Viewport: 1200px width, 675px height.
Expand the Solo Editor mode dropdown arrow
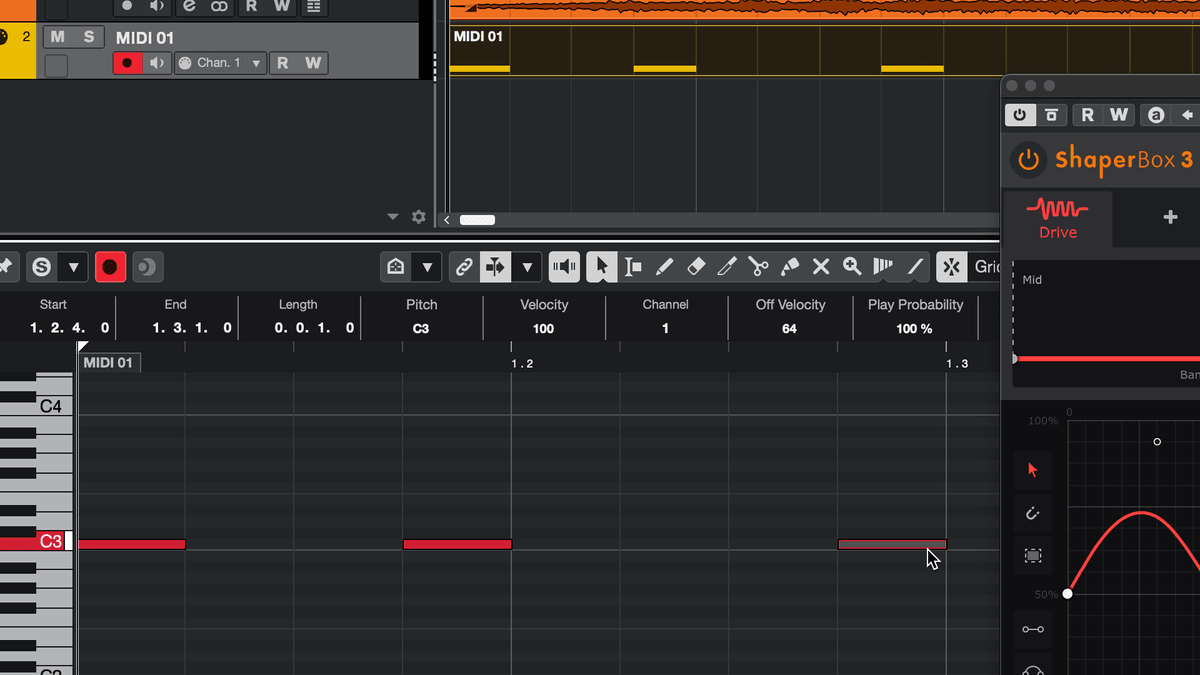click(x=73, y=267)
